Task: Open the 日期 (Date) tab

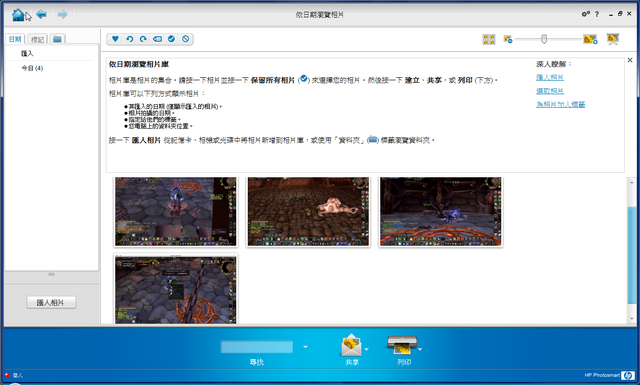Action: tap(15, 39)
